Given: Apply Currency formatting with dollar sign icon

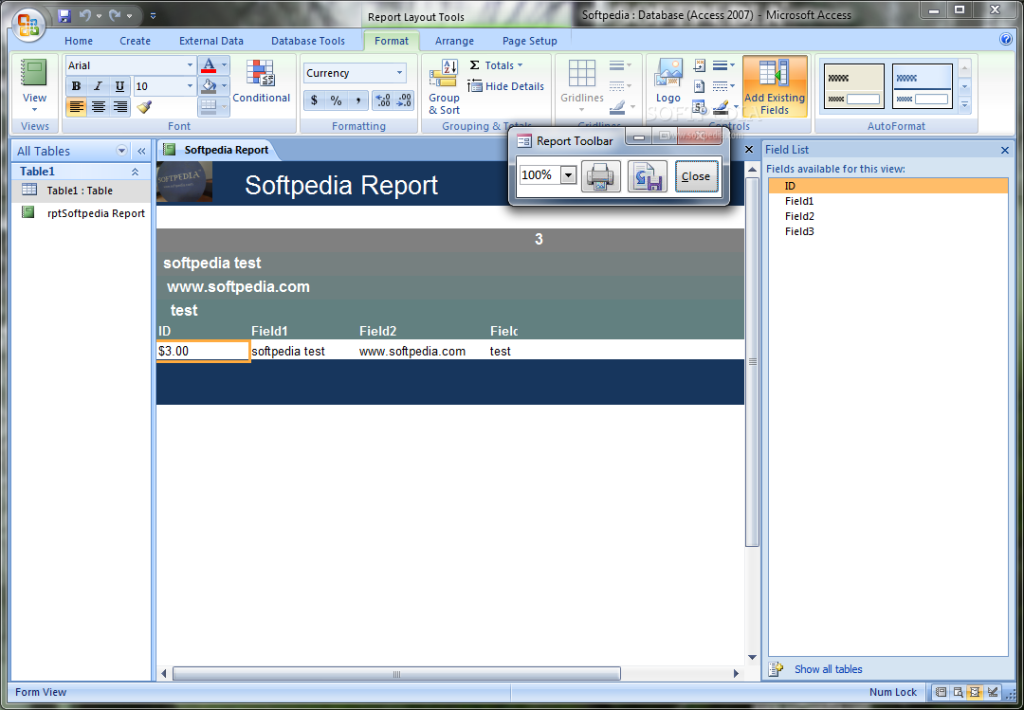Looking at the screenshot, I should (314, 100).
